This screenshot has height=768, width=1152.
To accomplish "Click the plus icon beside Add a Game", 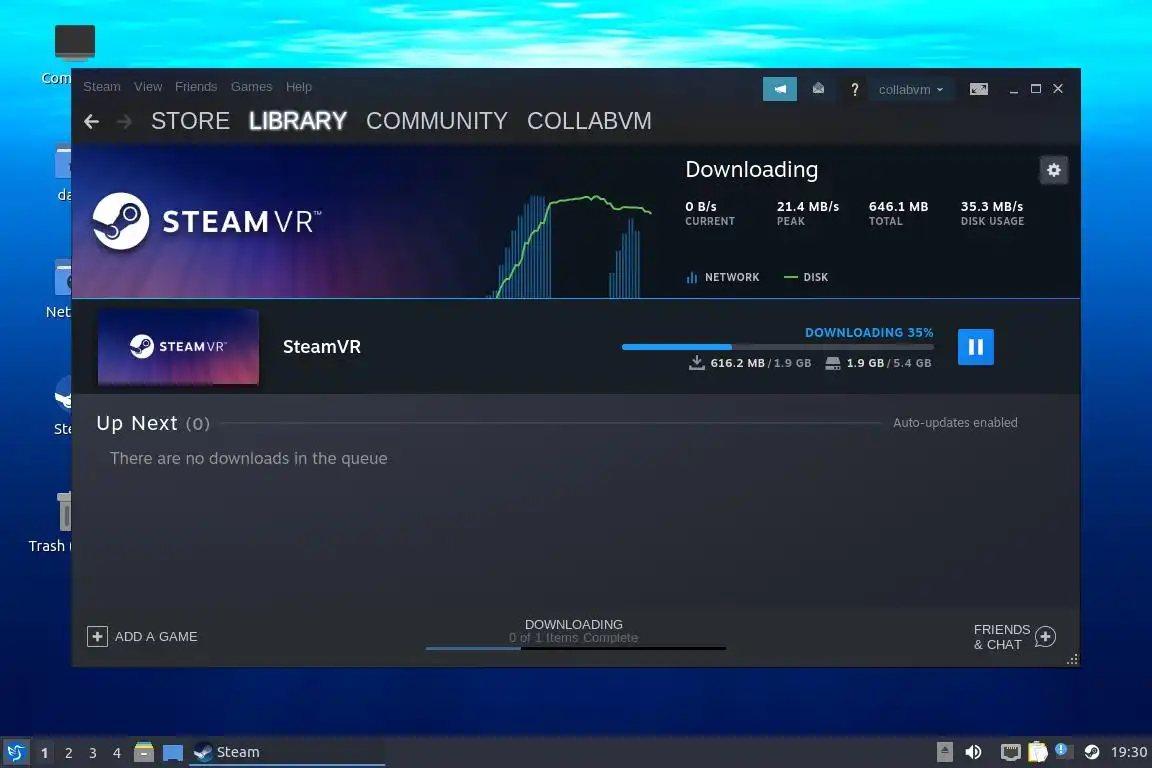I will [x=97, y=636].
